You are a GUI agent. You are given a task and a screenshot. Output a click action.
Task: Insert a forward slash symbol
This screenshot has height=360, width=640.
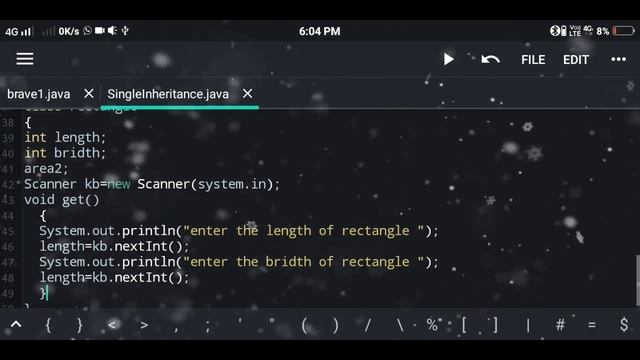coord(368,325)
